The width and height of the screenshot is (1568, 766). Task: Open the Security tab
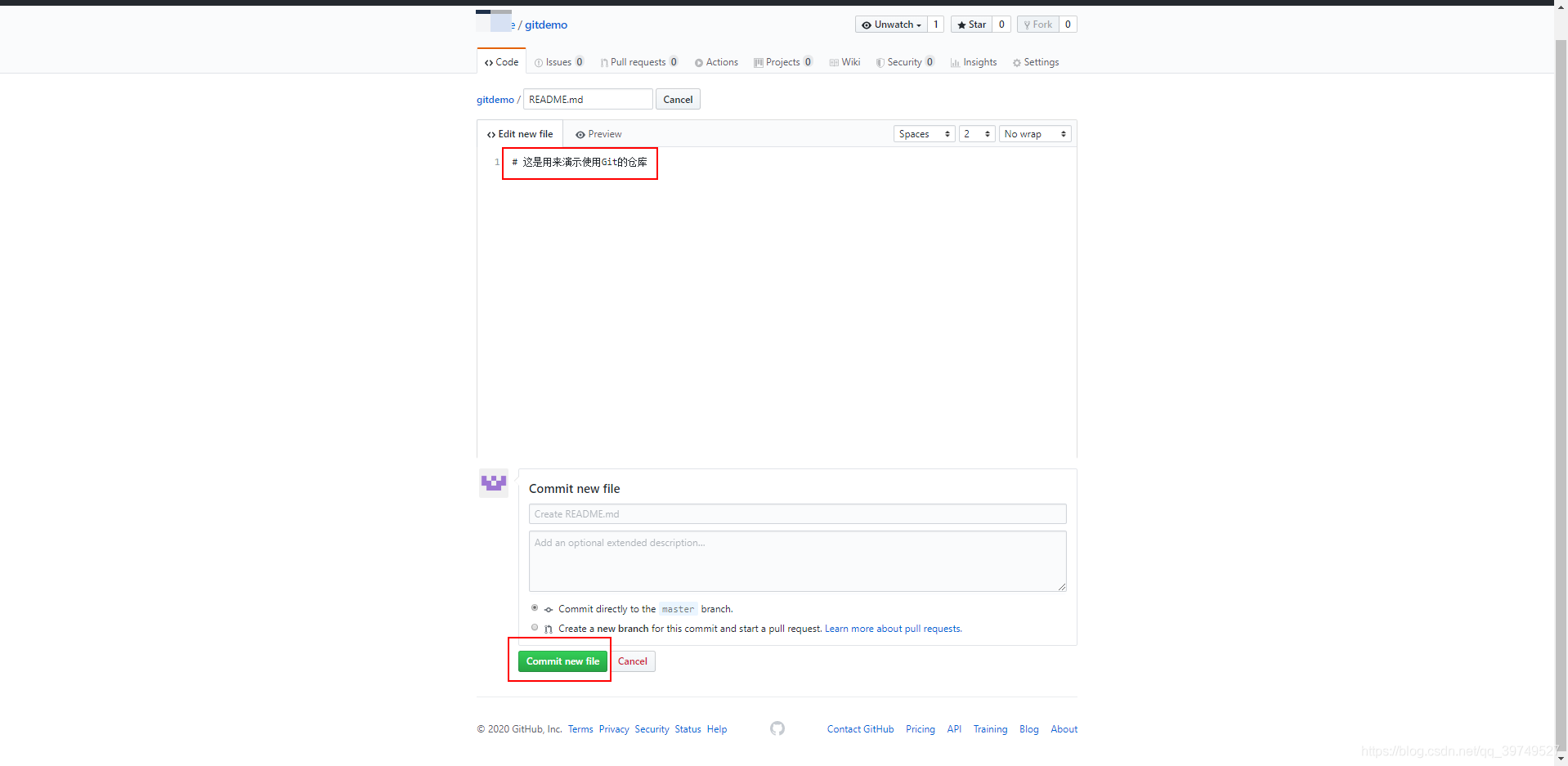[905, 62]
